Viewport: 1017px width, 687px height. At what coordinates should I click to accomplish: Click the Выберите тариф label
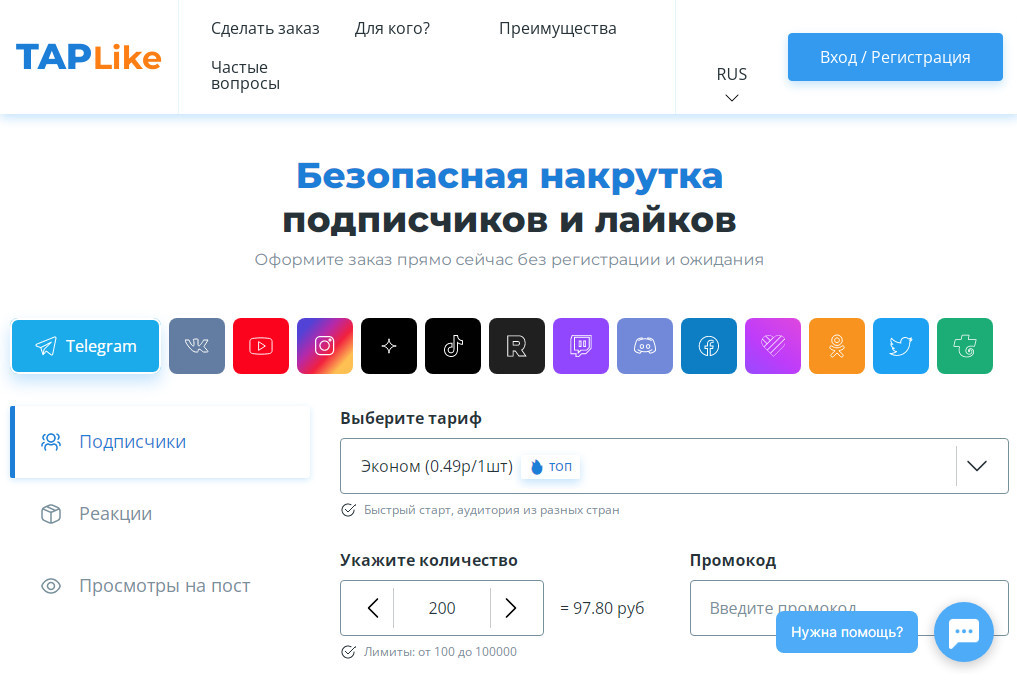411,418
